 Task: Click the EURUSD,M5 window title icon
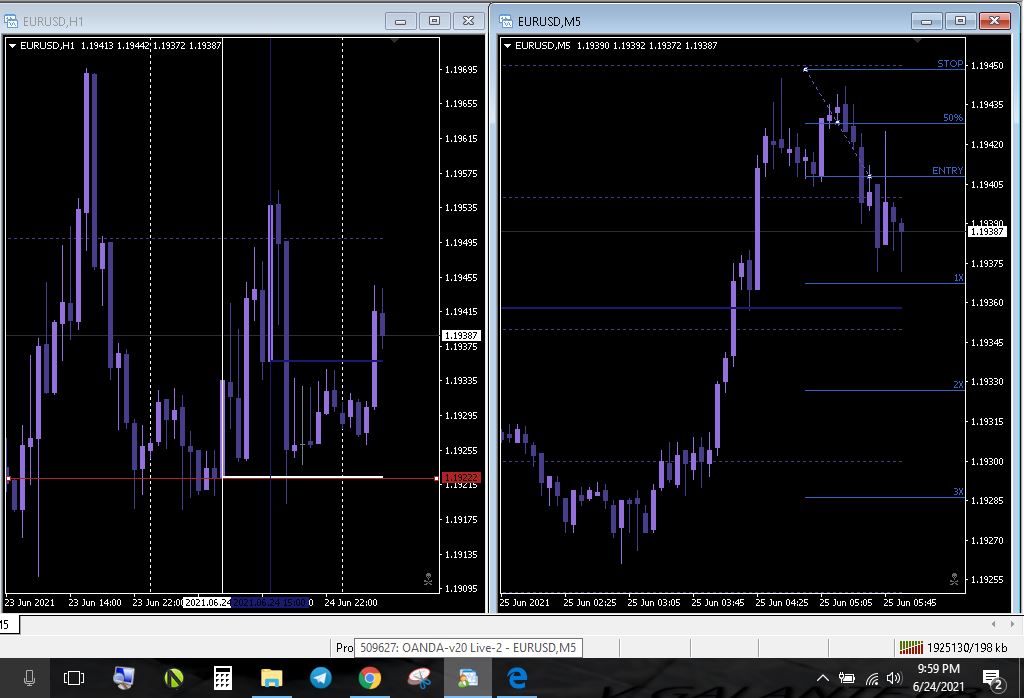506,20
